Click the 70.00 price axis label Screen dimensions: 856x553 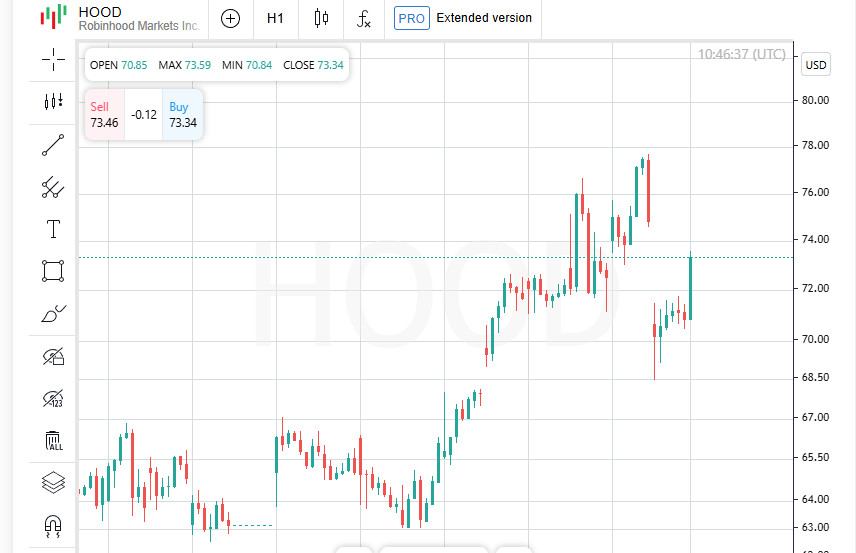[815, 339]
